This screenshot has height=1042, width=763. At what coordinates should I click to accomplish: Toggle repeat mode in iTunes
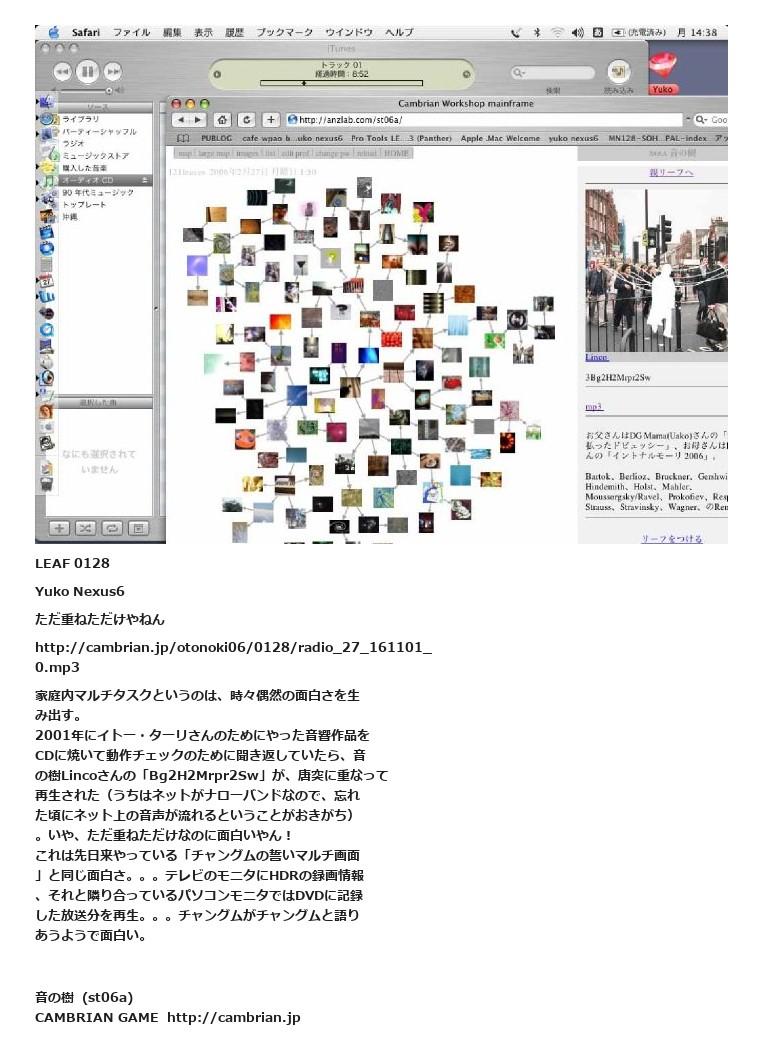[x=111, y=528]
